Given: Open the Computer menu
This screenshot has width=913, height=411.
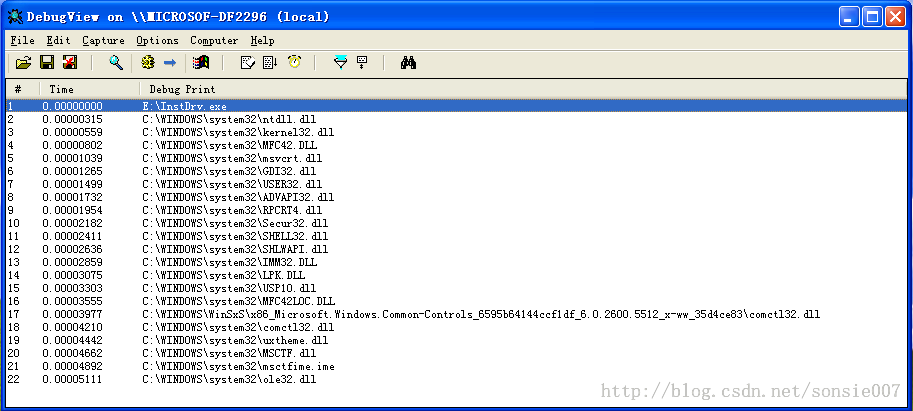Looking at the screenshot, I should click(214, 40).
